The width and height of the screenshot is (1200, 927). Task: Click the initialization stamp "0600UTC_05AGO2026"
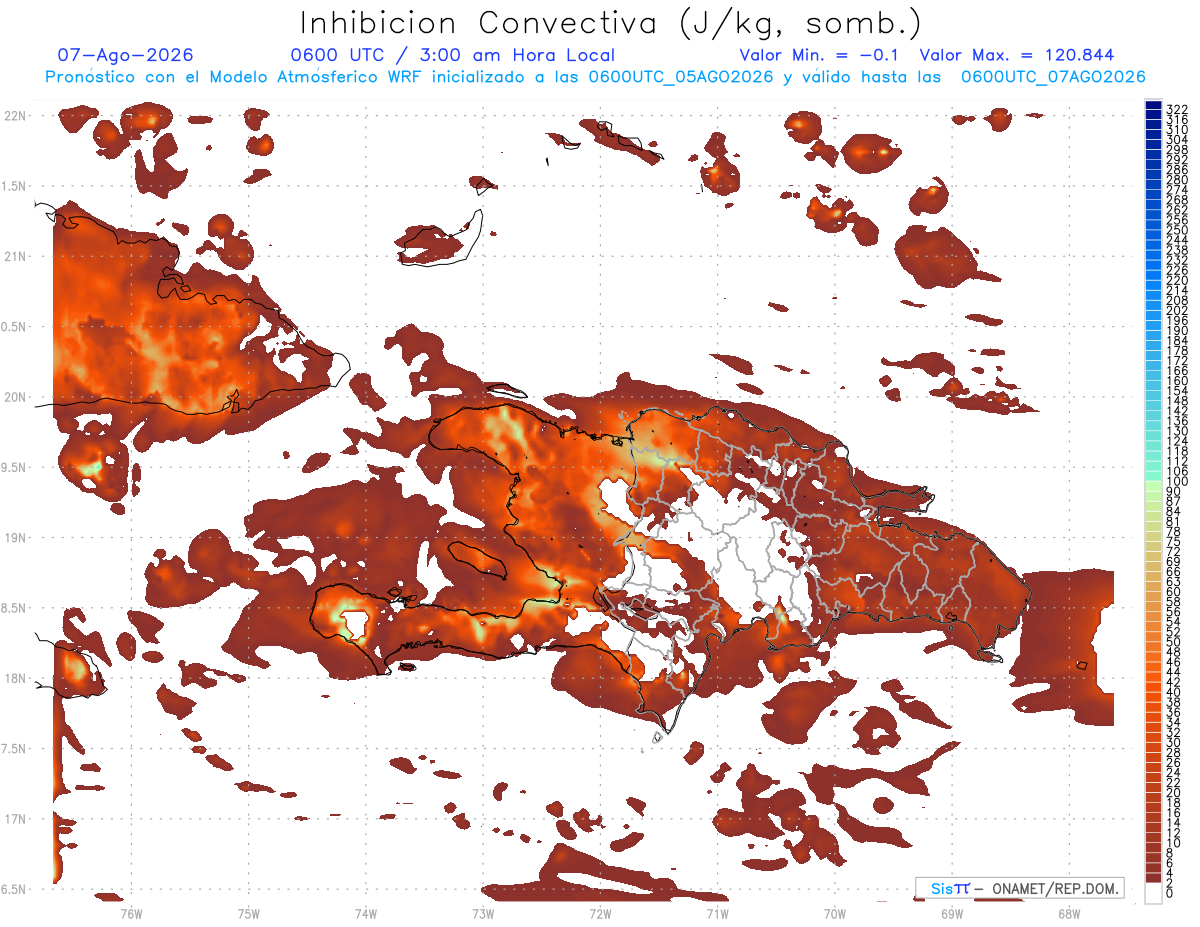[x=681, y=77]
